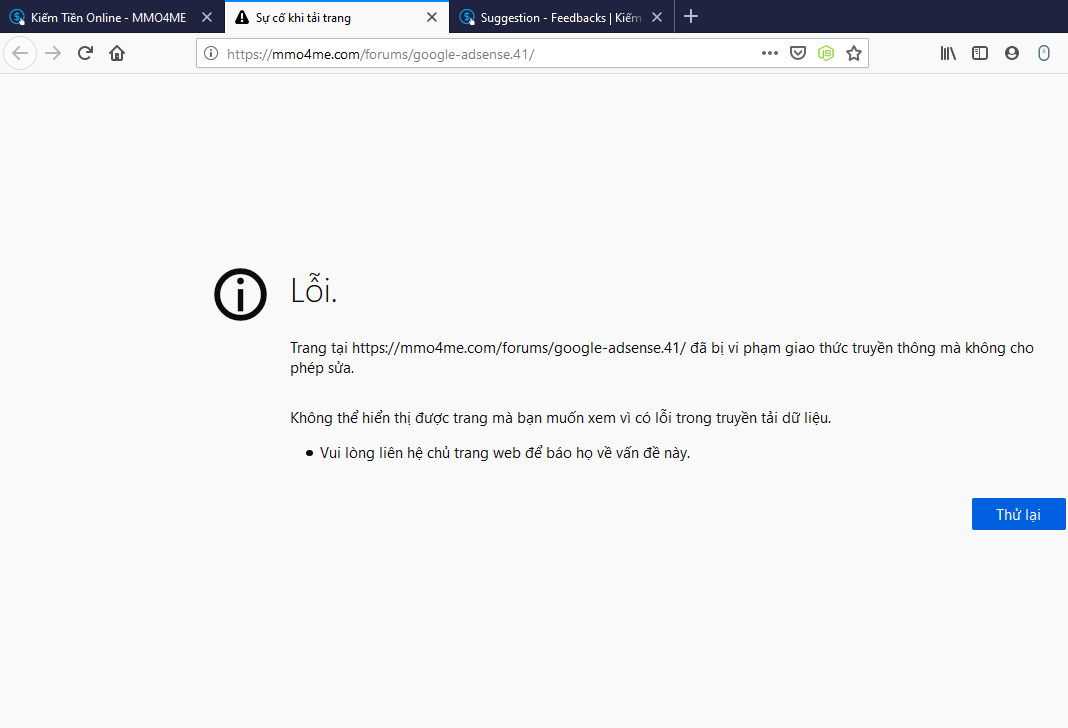Open the Library bookshelf icon
Image resolution: width=1068 pixels, height=728 pixels.
pyautogui.click(x=948, y=53)
